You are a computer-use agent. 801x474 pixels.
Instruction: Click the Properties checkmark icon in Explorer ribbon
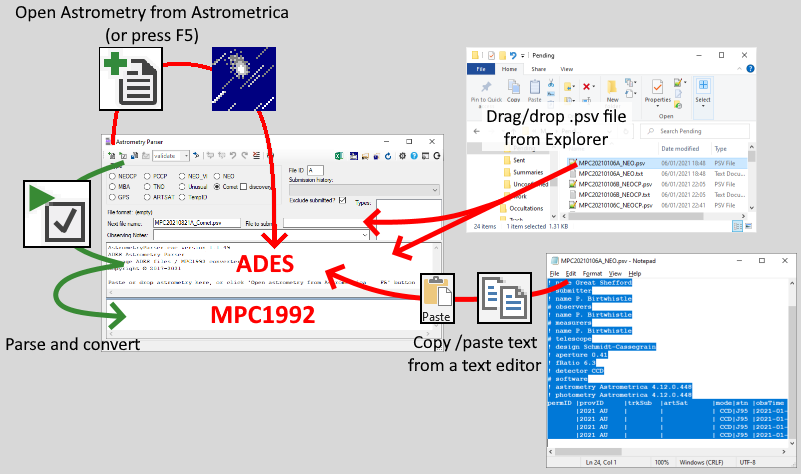click(657, 86)
